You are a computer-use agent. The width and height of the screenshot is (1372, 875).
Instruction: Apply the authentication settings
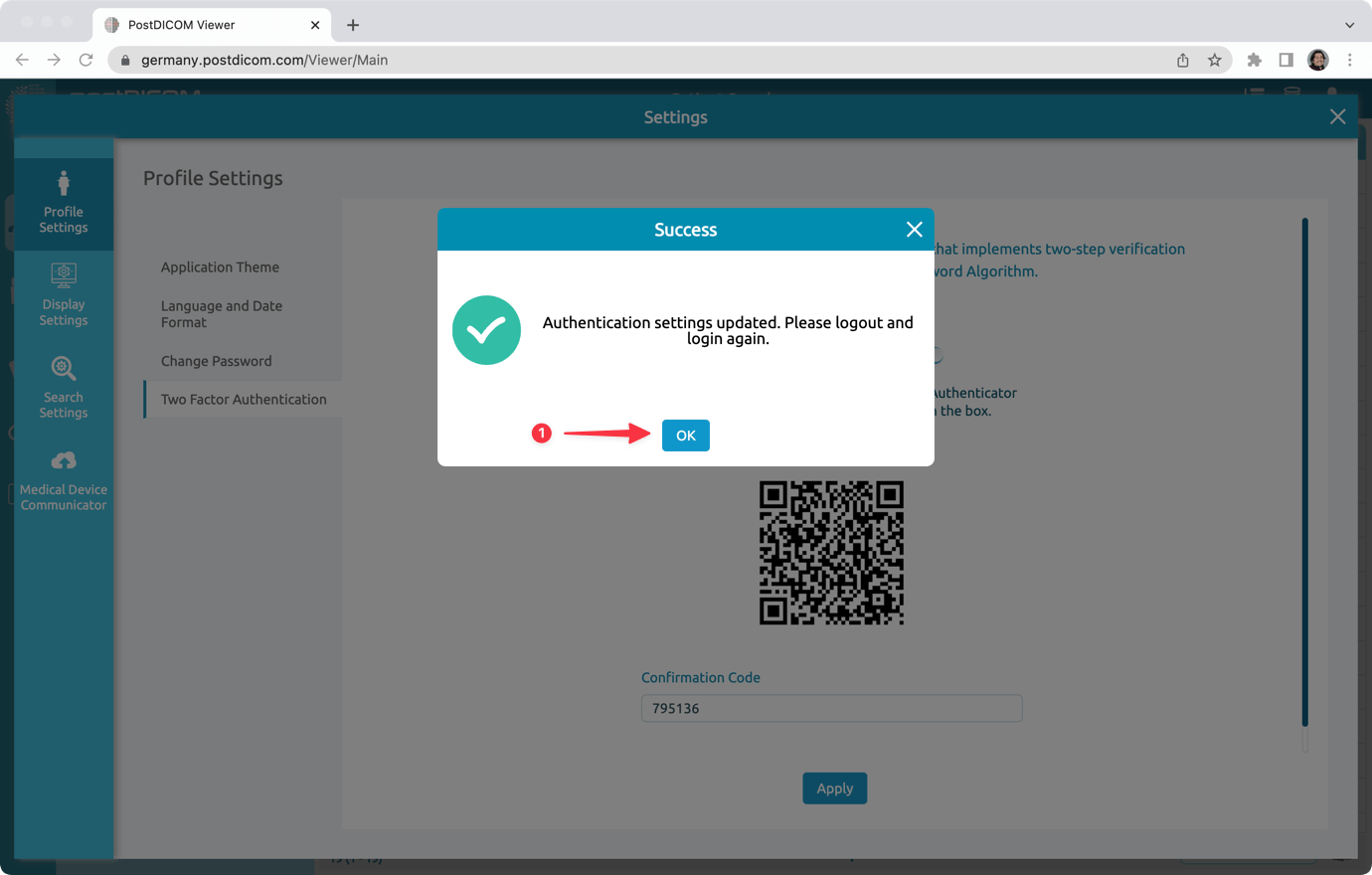(834, 787)
